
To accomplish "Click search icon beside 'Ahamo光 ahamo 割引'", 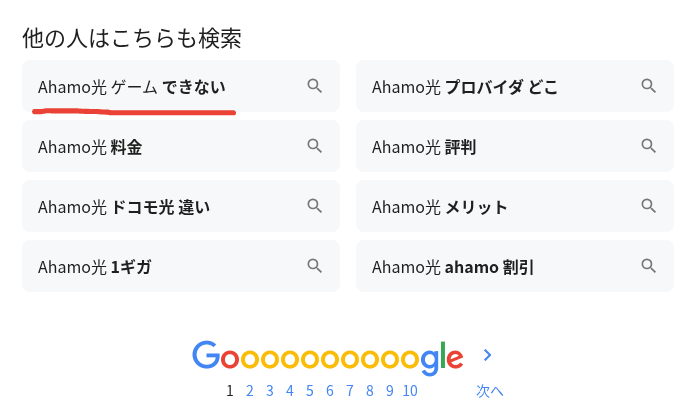I will (649, 266).
